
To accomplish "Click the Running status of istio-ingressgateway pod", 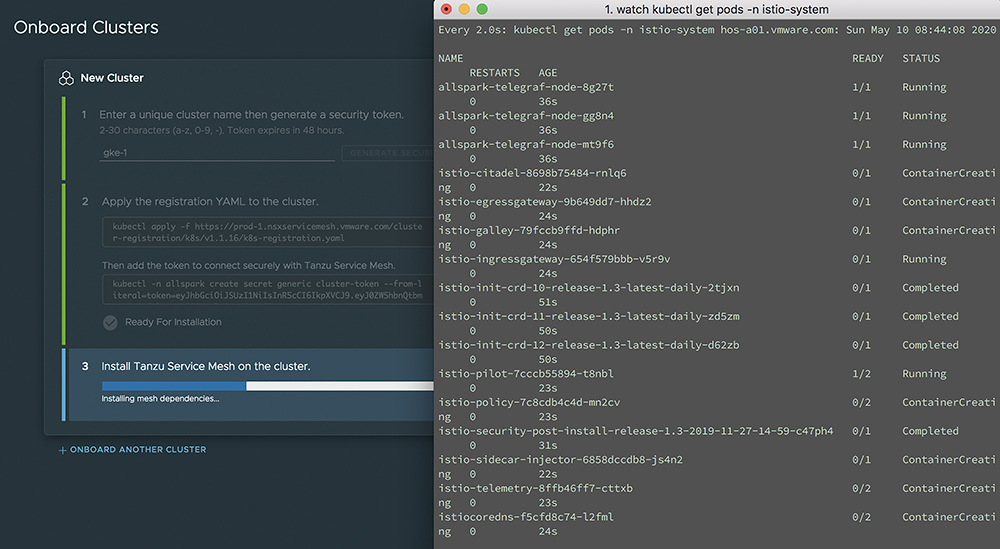I will click(x=924, y=259).
